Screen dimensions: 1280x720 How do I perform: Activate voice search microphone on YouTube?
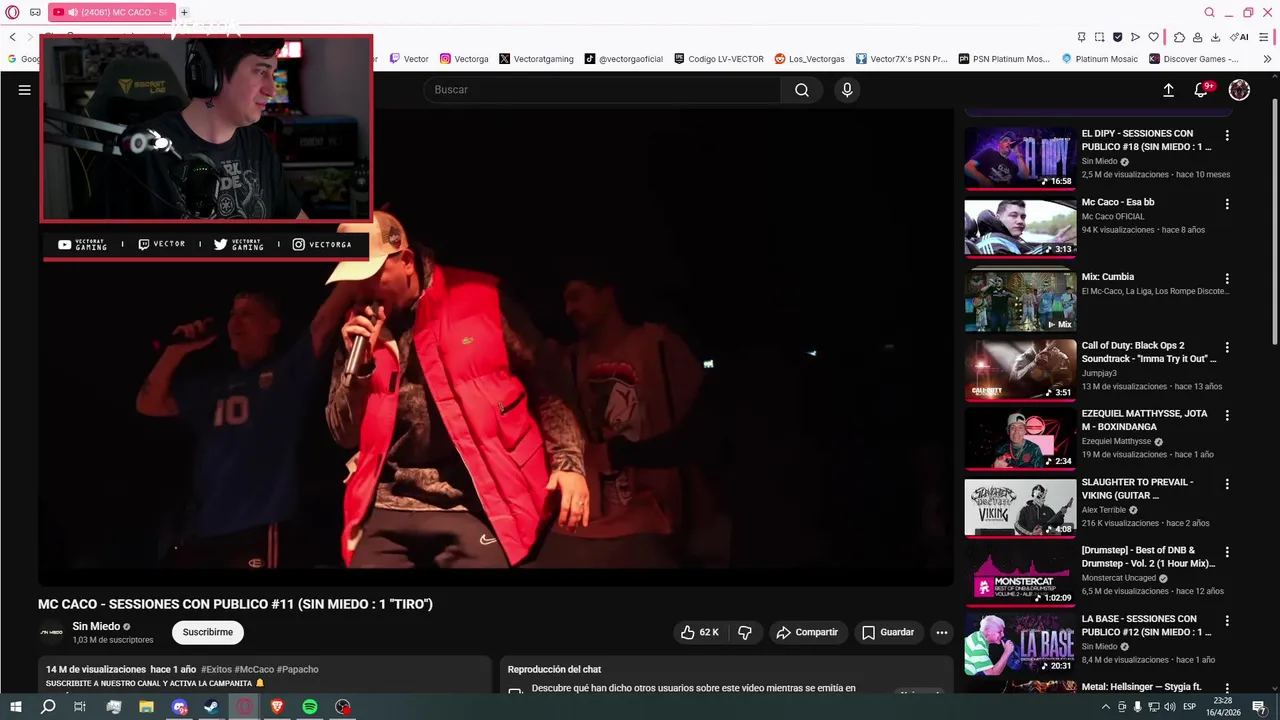[847, 90]
